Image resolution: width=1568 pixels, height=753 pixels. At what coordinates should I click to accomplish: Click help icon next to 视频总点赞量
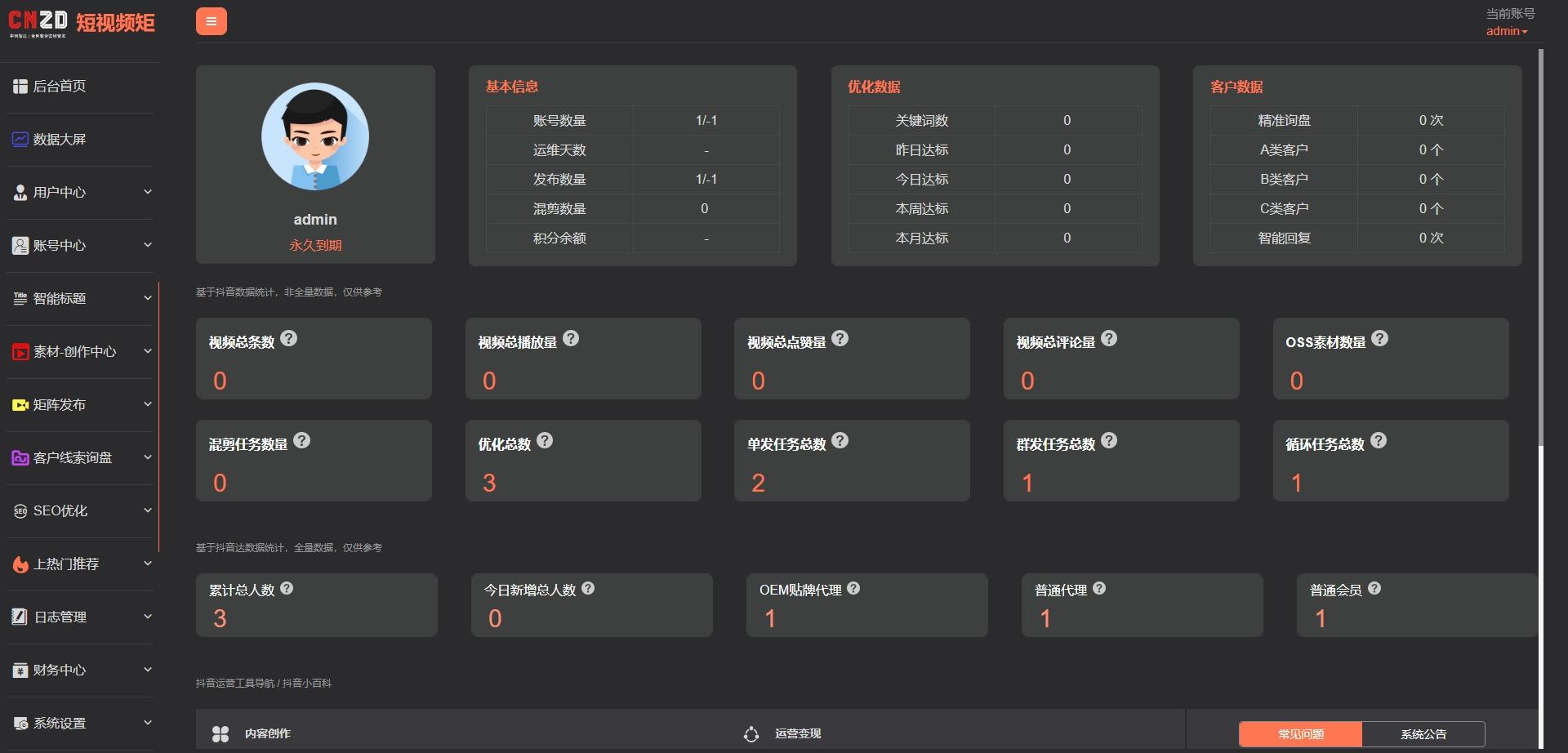click(x=840, y=339)
